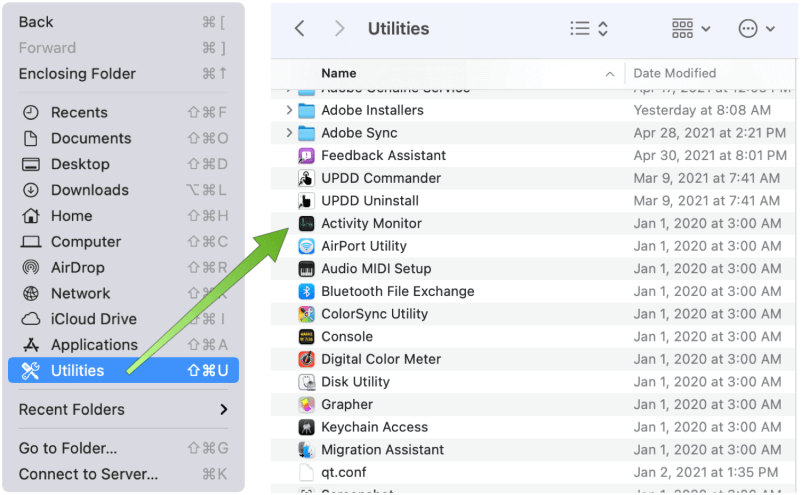This screenshot has width=801, height=495.
Task: Open the ellipsis action menu
Action: [756, 29]
